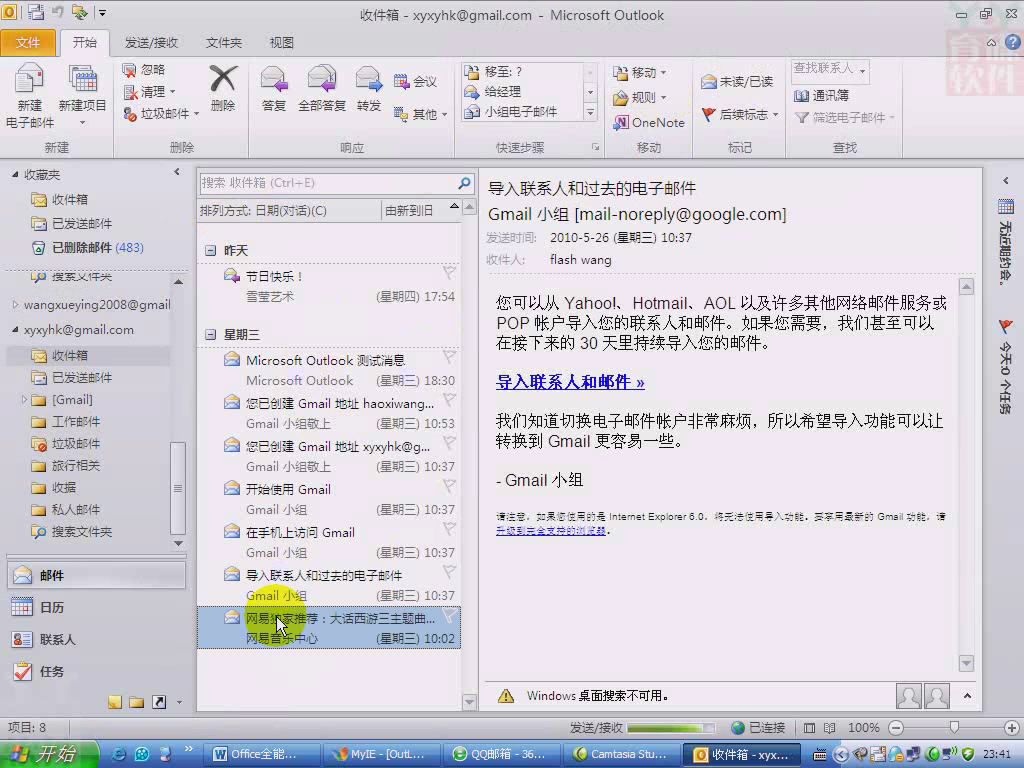Viewport: 1024px width, 768px height.
Task: Flag the 节日快乐！ message
Action: pyautogui.click(x=449, y=272)
